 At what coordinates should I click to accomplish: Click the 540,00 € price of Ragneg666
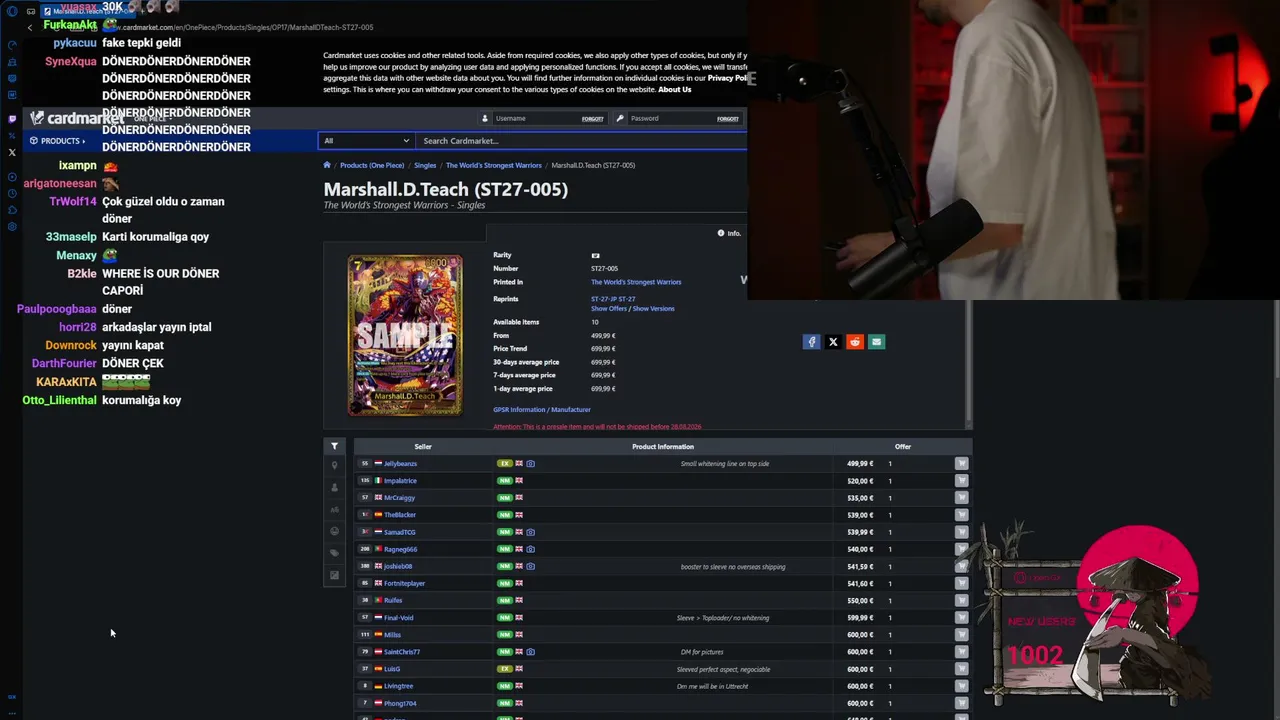860,549
